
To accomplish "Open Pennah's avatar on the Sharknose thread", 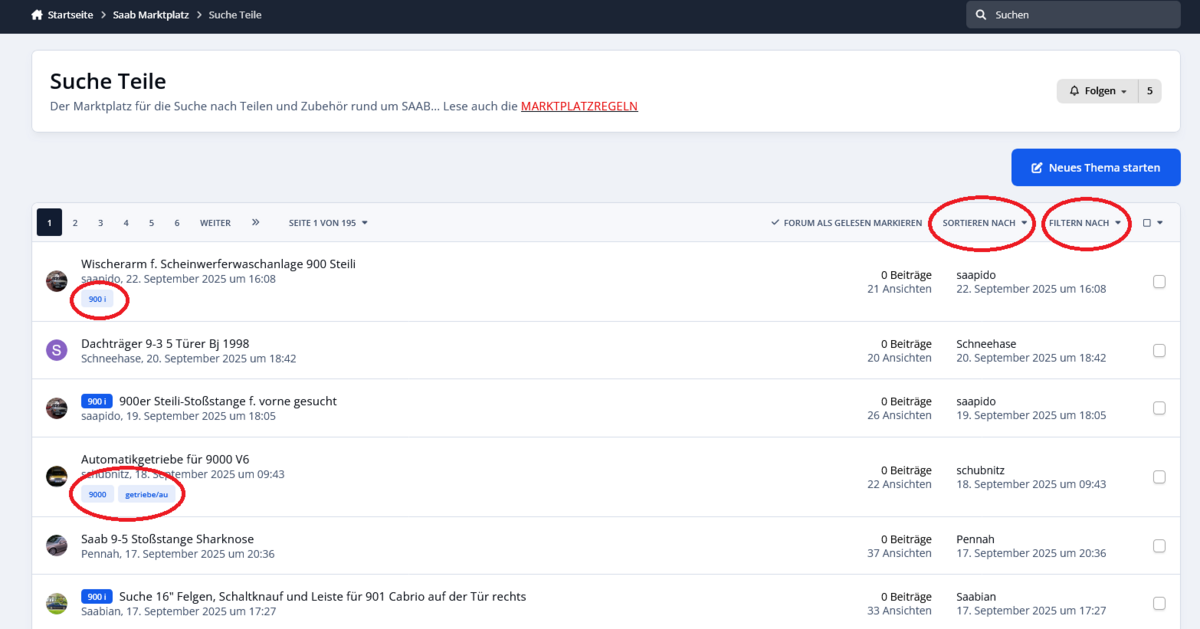I will [x=57, y=545].
